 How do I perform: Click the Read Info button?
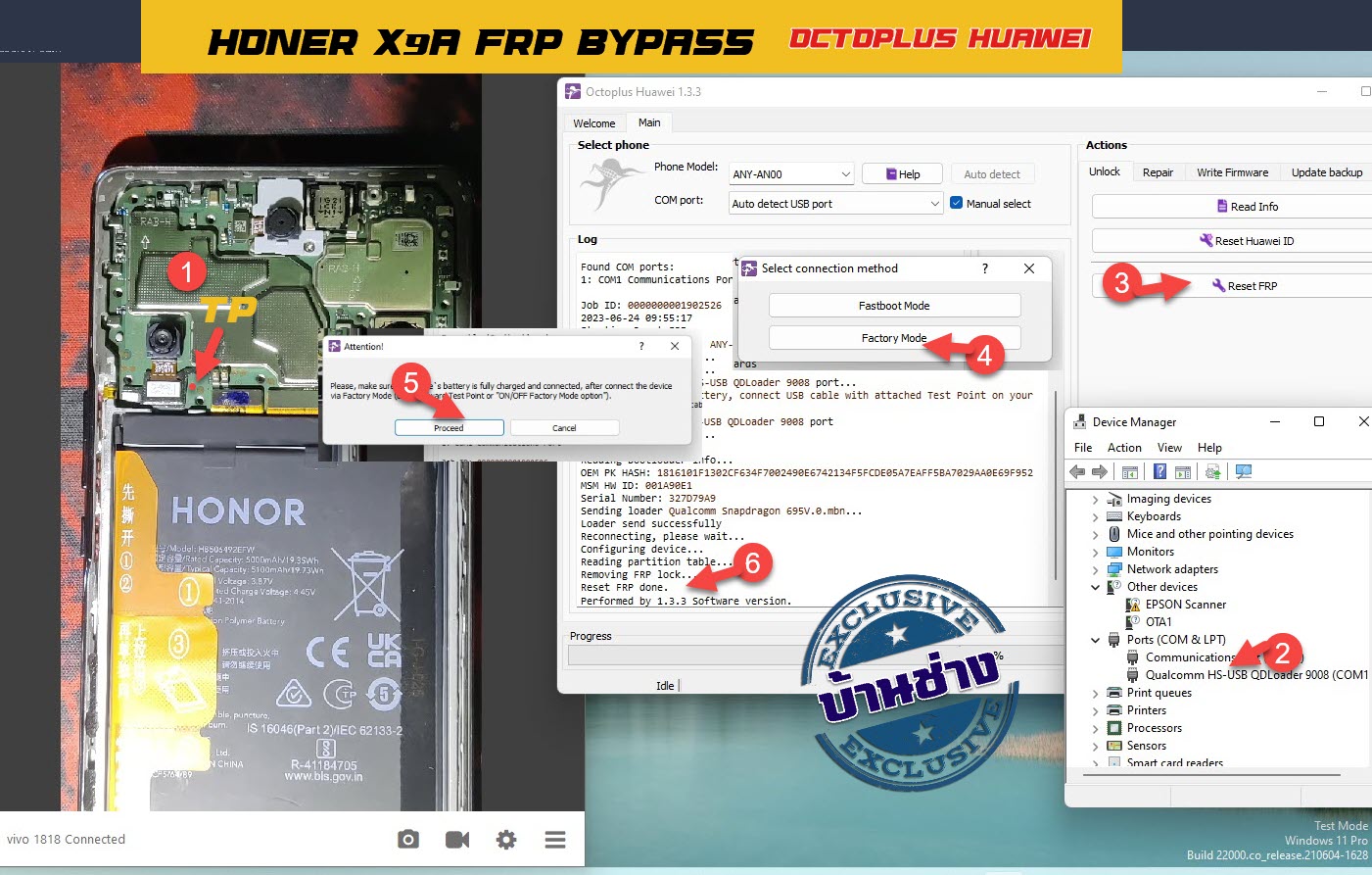[x=1232, y=207]
